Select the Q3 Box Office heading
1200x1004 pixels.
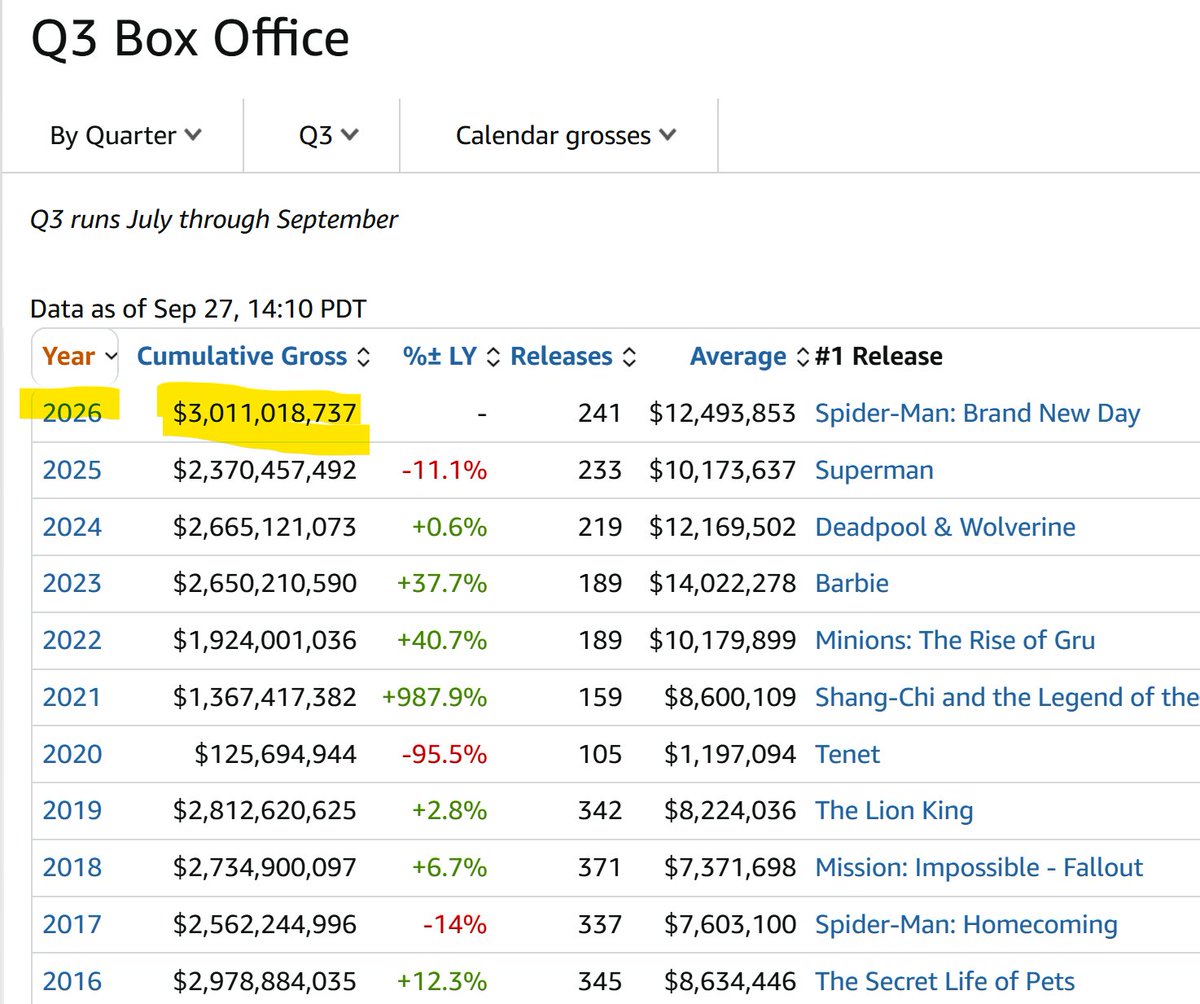tap(190, 38)
